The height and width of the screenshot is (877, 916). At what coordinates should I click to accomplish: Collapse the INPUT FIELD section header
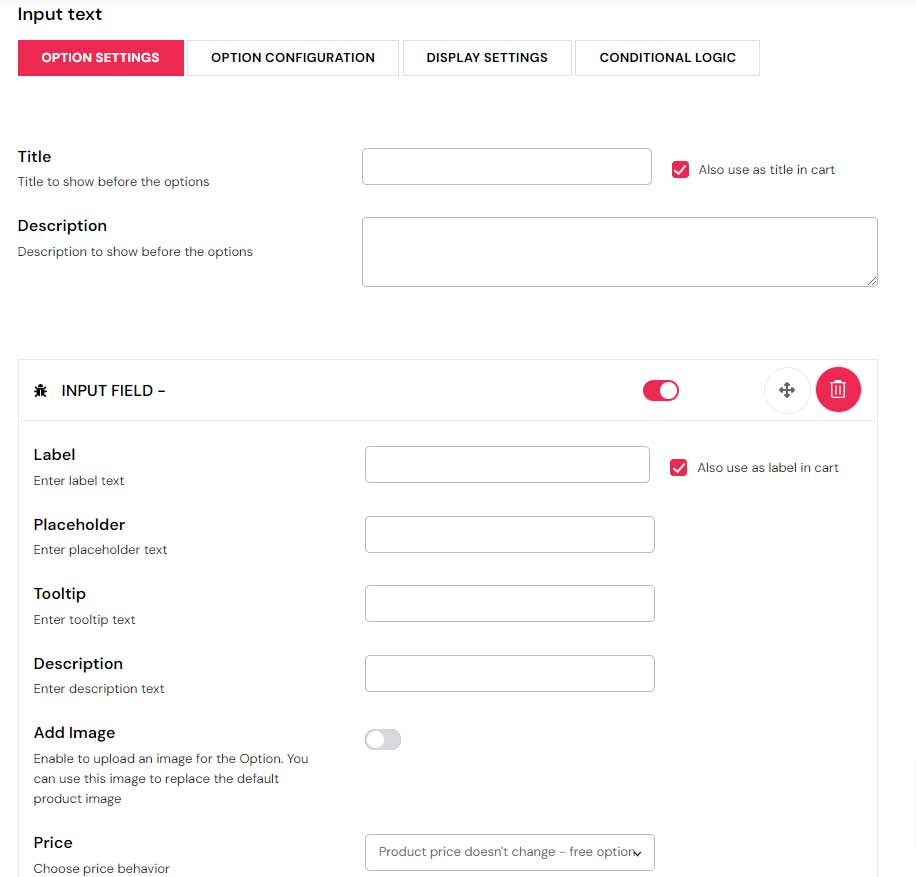(x=113, y=391)
